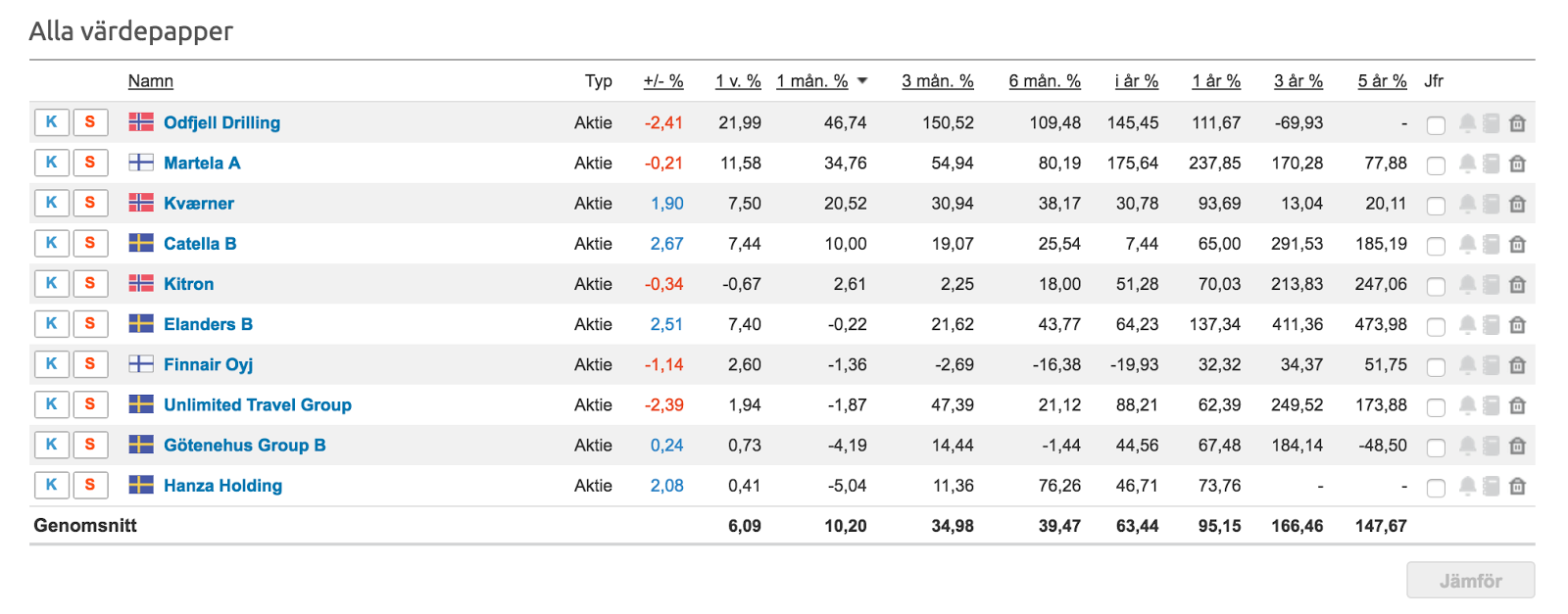The height and width of the screenshot is (614, 1568).
Task: Sort by the +/- % column header
Action: [663, 81]
